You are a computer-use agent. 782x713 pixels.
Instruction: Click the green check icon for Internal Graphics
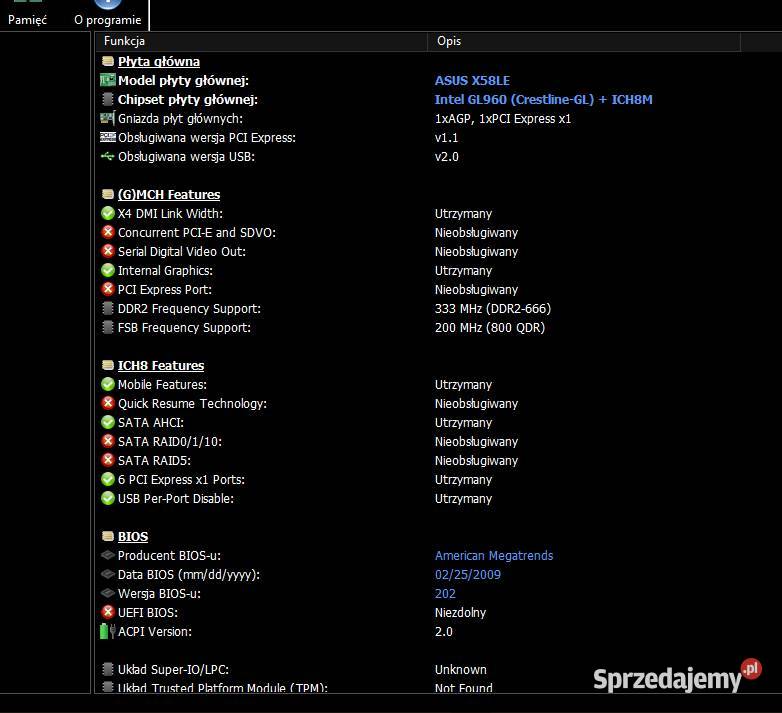click(x=108, y=270)
